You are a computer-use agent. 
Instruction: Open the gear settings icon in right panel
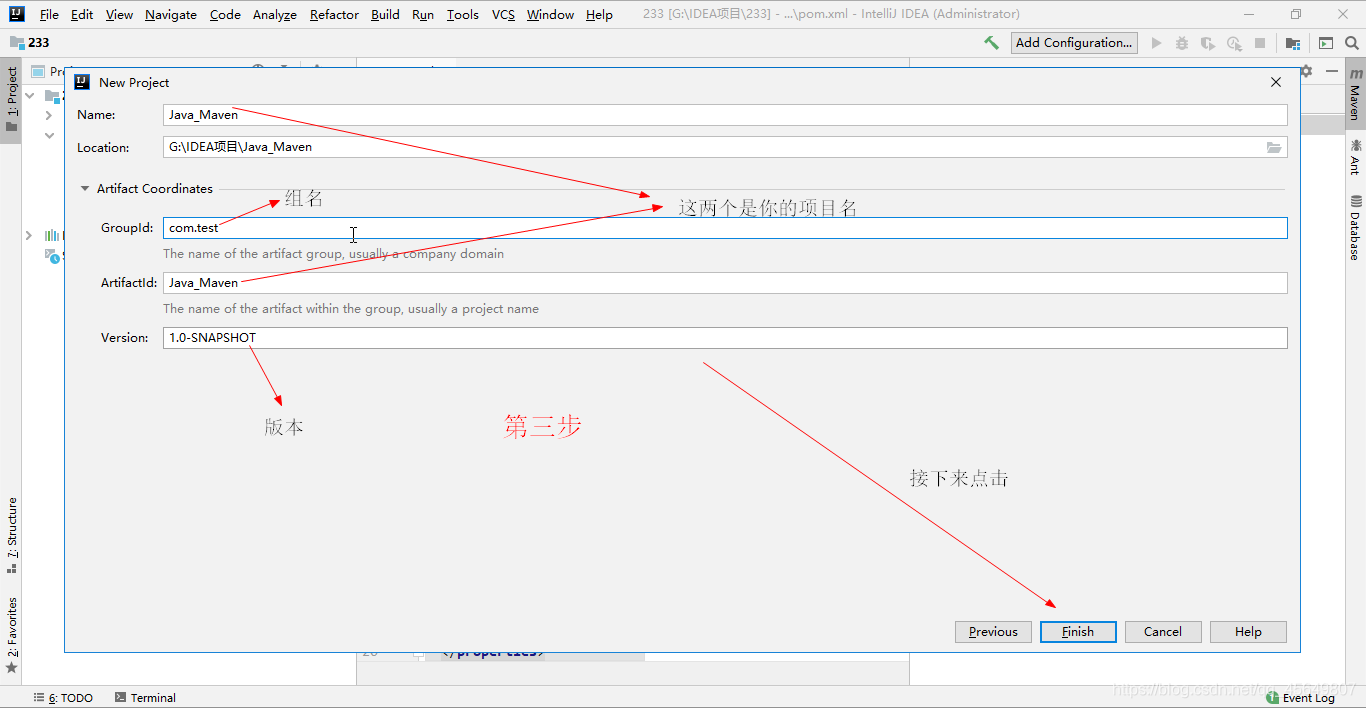tap(1306, 71)
